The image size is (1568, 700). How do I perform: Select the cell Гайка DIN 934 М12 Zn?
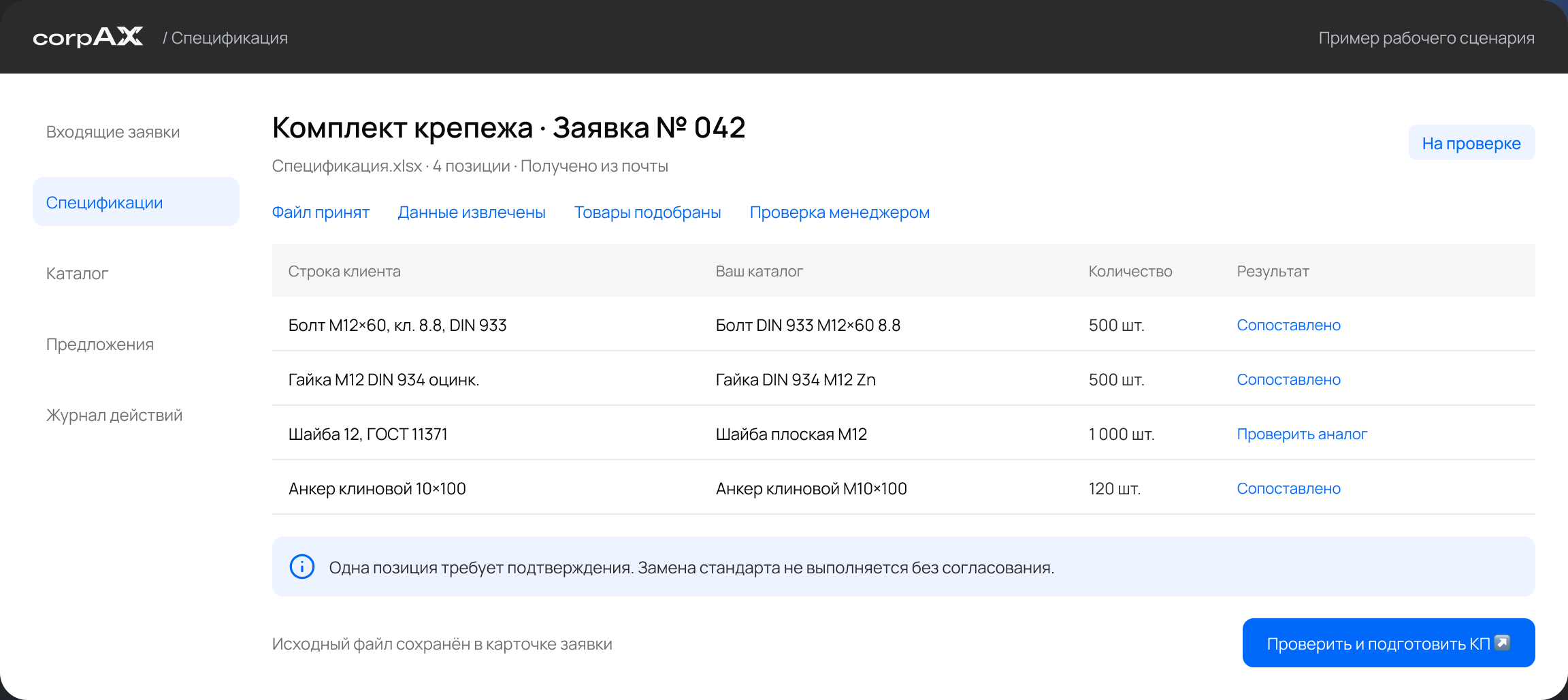point(796,379)
